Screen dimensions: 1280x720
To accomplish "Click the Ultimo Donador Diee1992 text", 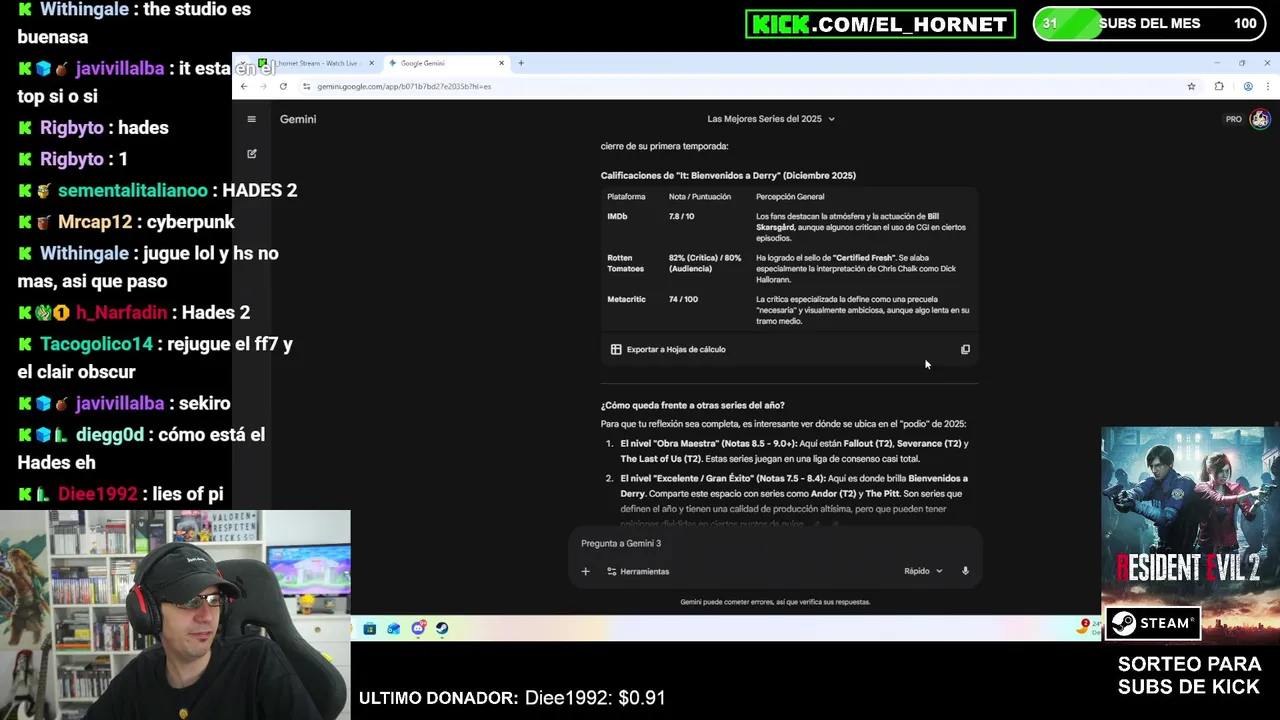I will pyautogui.click(x=512, y=698).
